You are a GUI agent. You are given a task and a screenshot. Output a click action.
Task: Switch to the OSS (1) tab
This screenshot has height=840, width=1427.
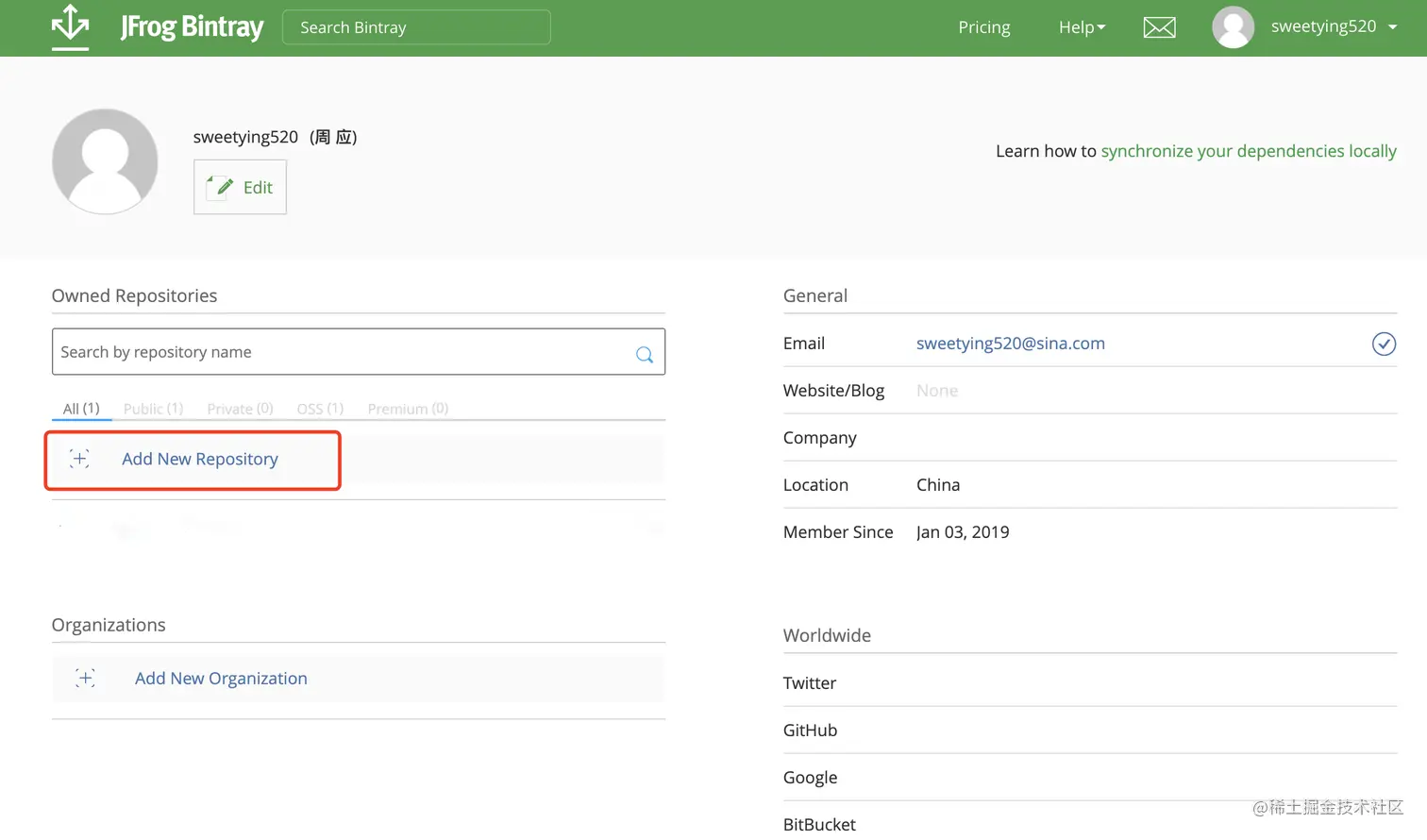tap(320, 409)
